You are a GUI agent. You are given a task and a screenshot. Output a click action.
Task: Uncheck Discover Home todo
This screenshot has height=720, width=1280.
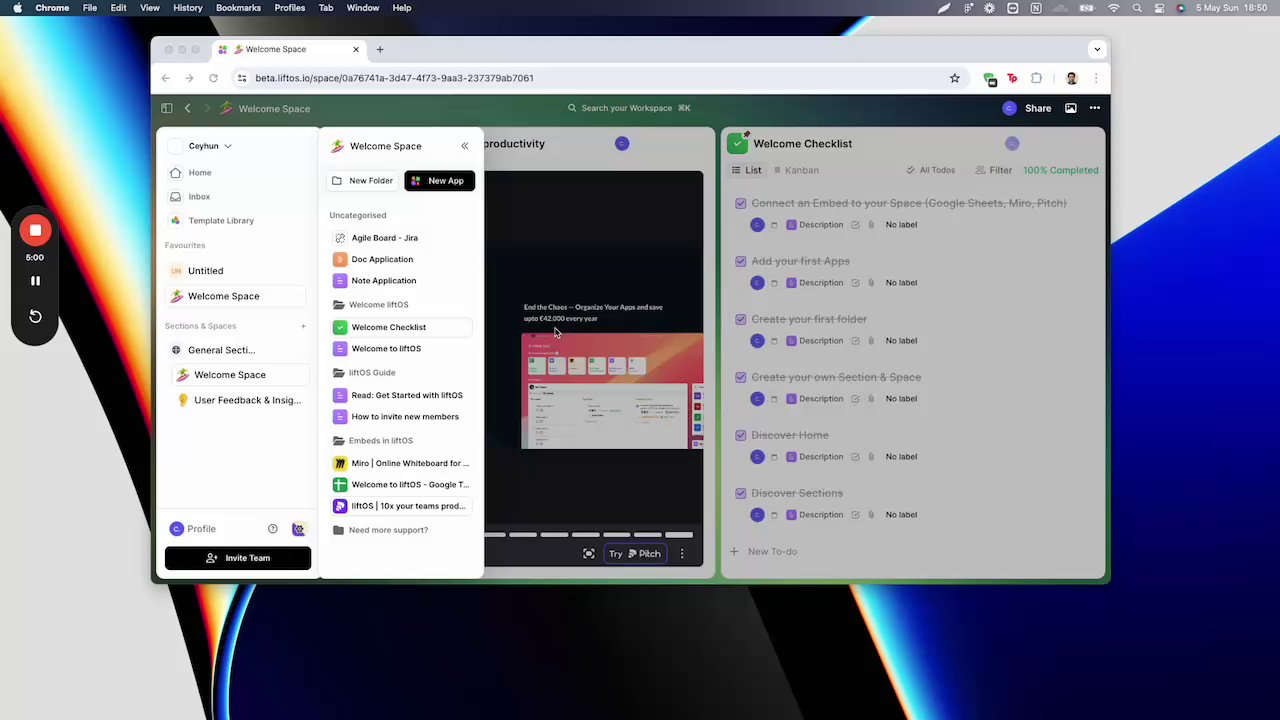pos(741,435)
